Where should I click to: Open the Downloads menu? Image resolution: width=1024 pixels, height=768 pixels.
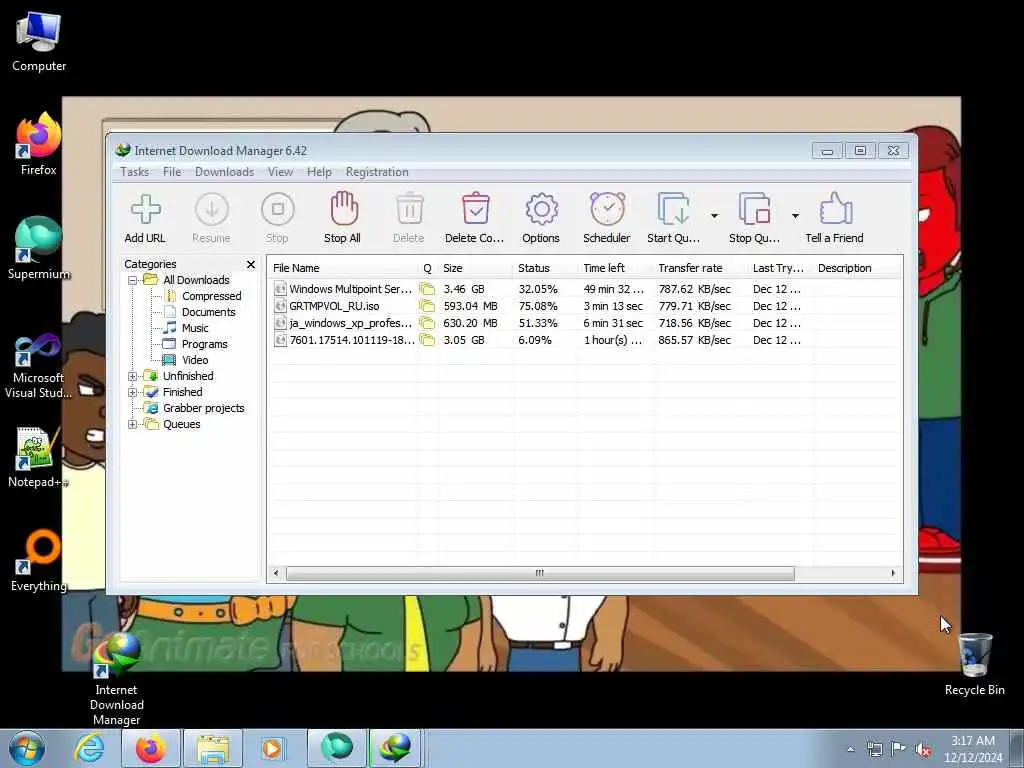coord(224,172)
